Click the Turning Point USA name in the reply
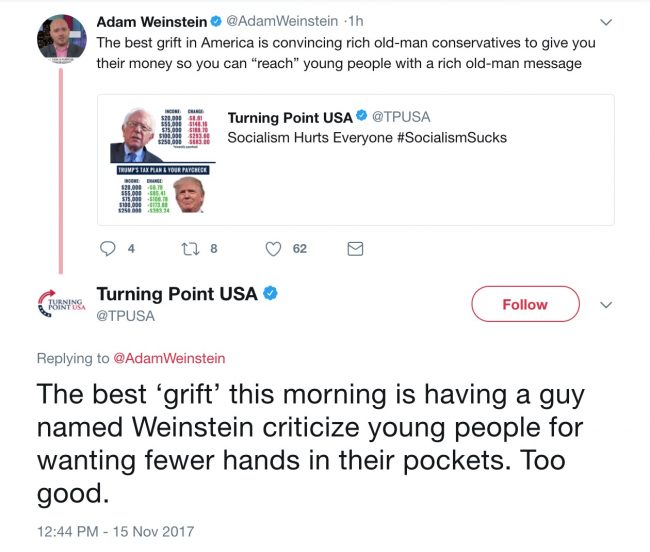 (176, 294)
